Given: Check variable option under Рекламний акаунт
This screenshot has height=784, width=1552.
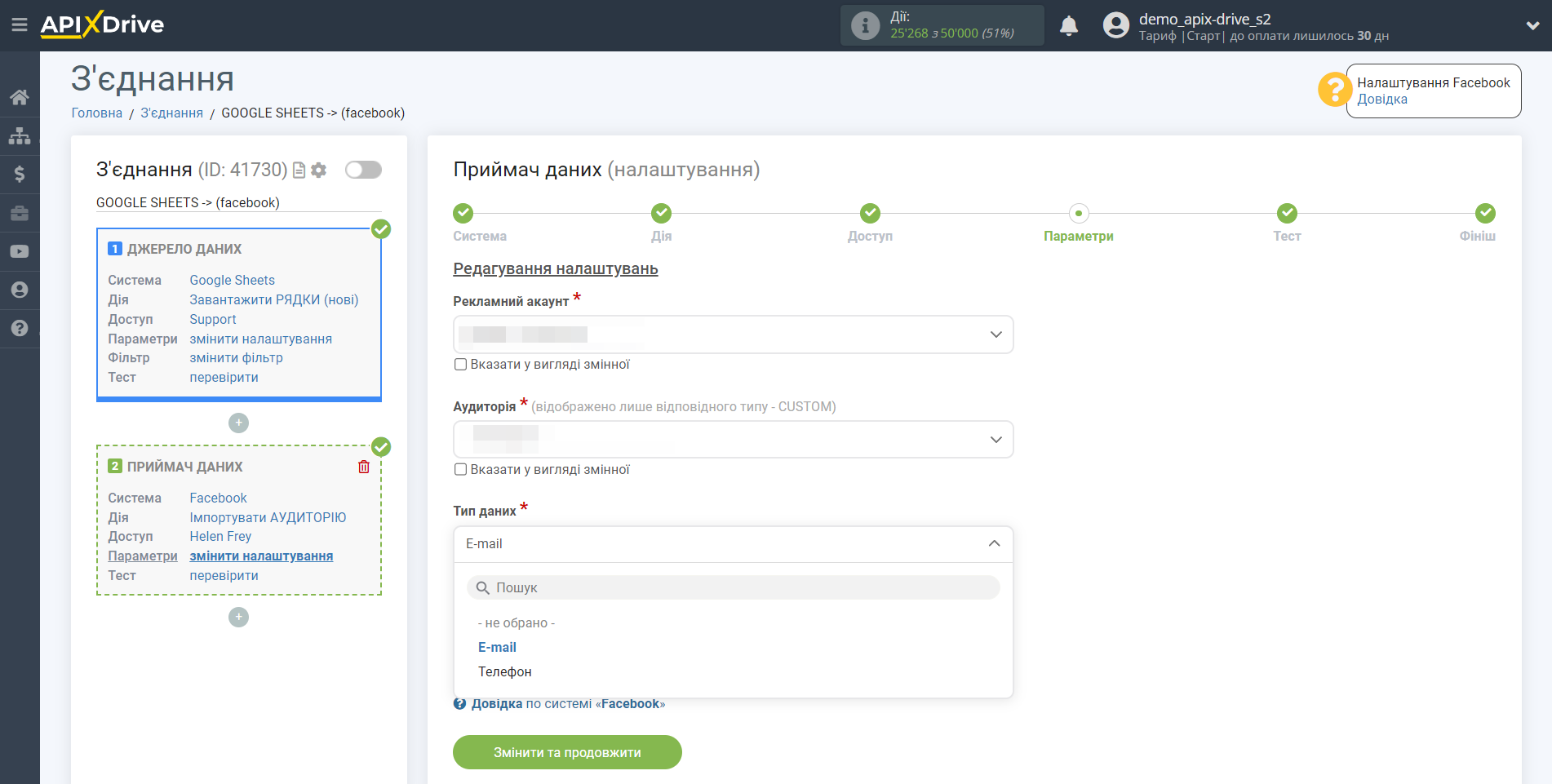Looking at the screenshot, I should [x=461, y=365].
